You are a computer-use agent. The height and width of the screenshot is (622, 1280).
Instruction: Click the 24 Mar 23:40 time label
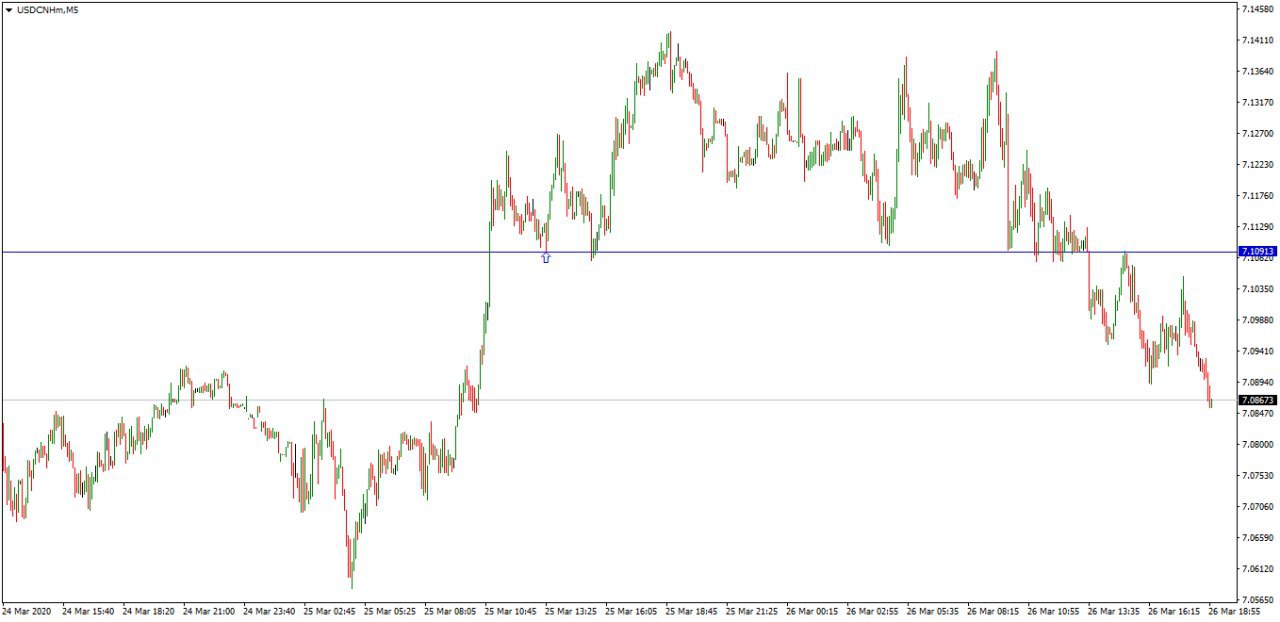(269, 611)
